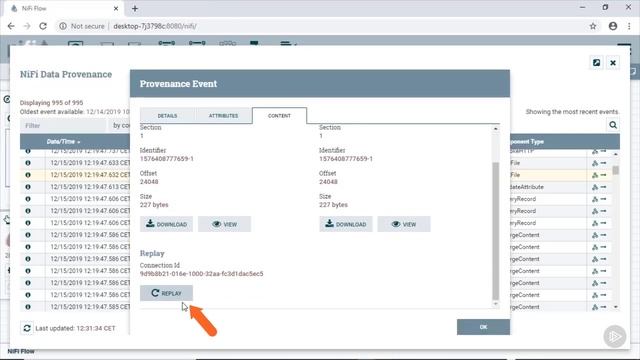Open info for the 12:19:47.633 event

28,163
